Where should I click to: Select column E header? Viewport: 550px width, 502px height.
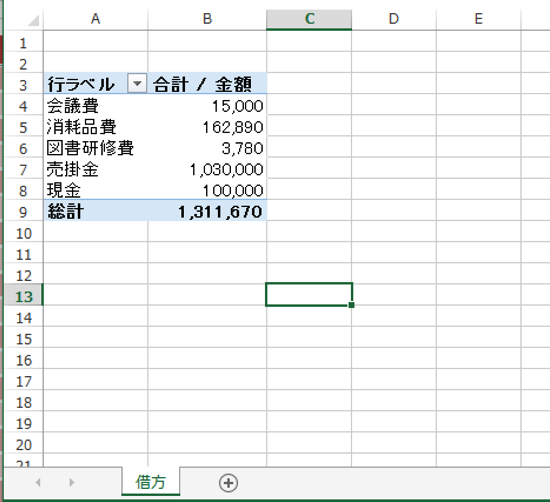(x=479, y=19)
